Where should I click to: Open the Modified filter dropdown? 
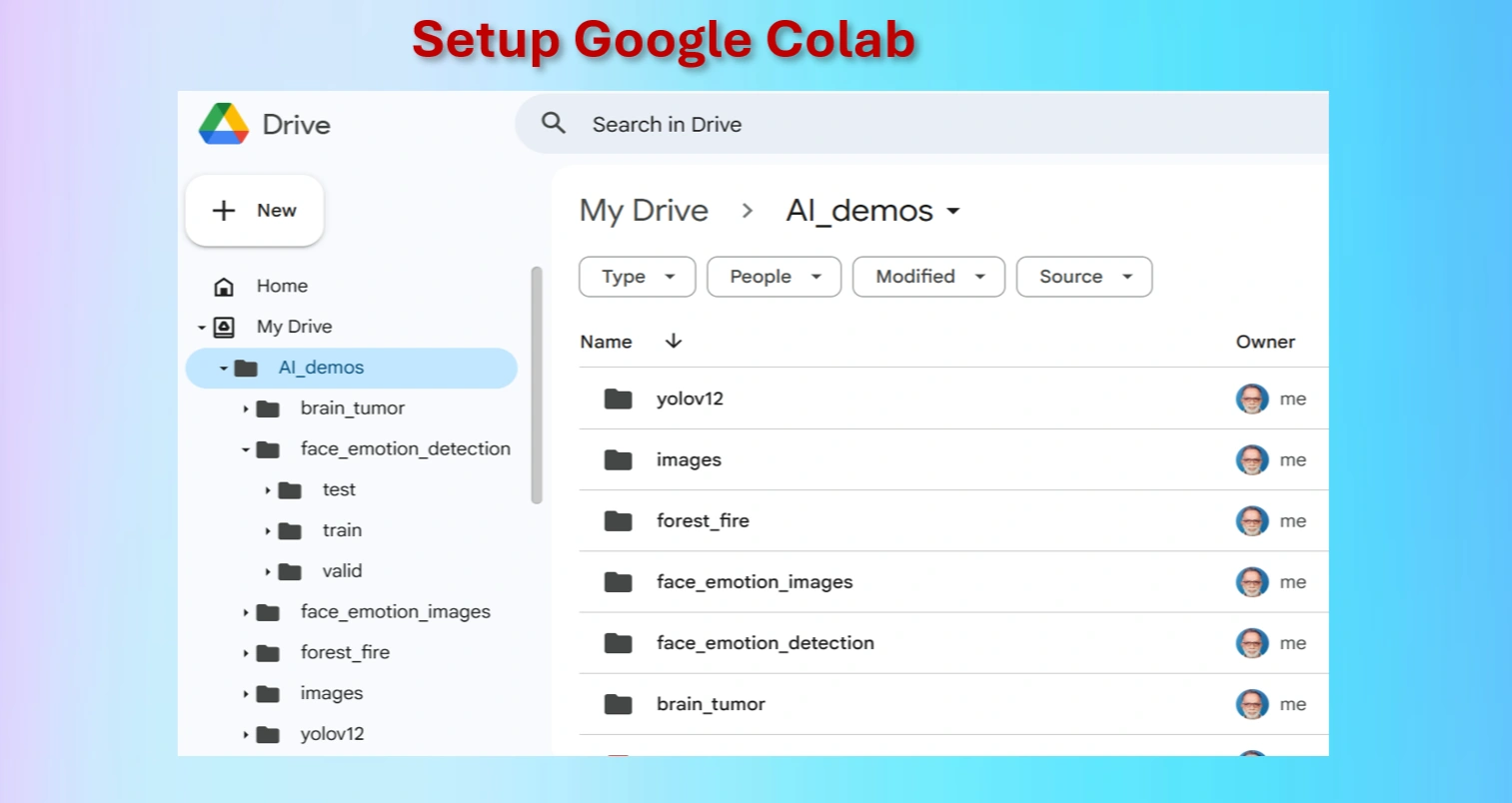tap(929, 277)
